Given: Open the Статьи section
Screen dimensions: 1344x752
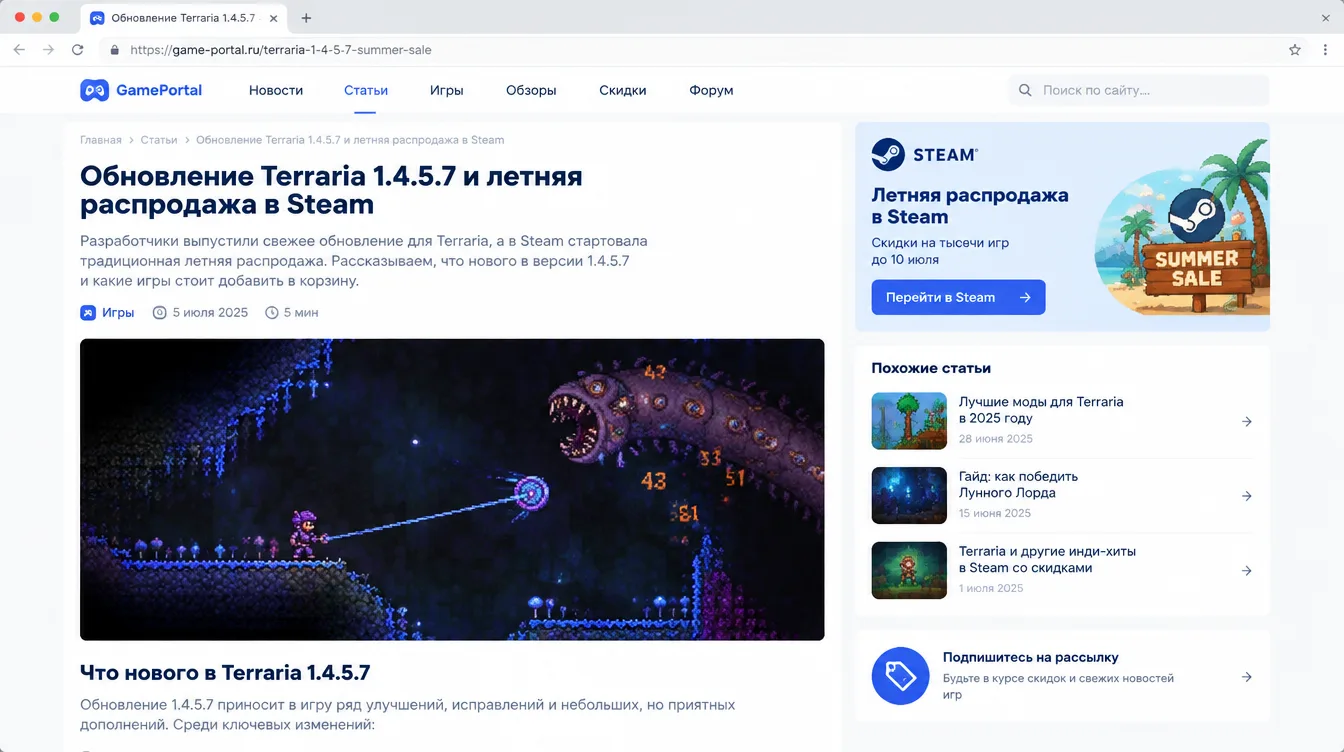Looking at the screenshot, I should tap(366, 90).
